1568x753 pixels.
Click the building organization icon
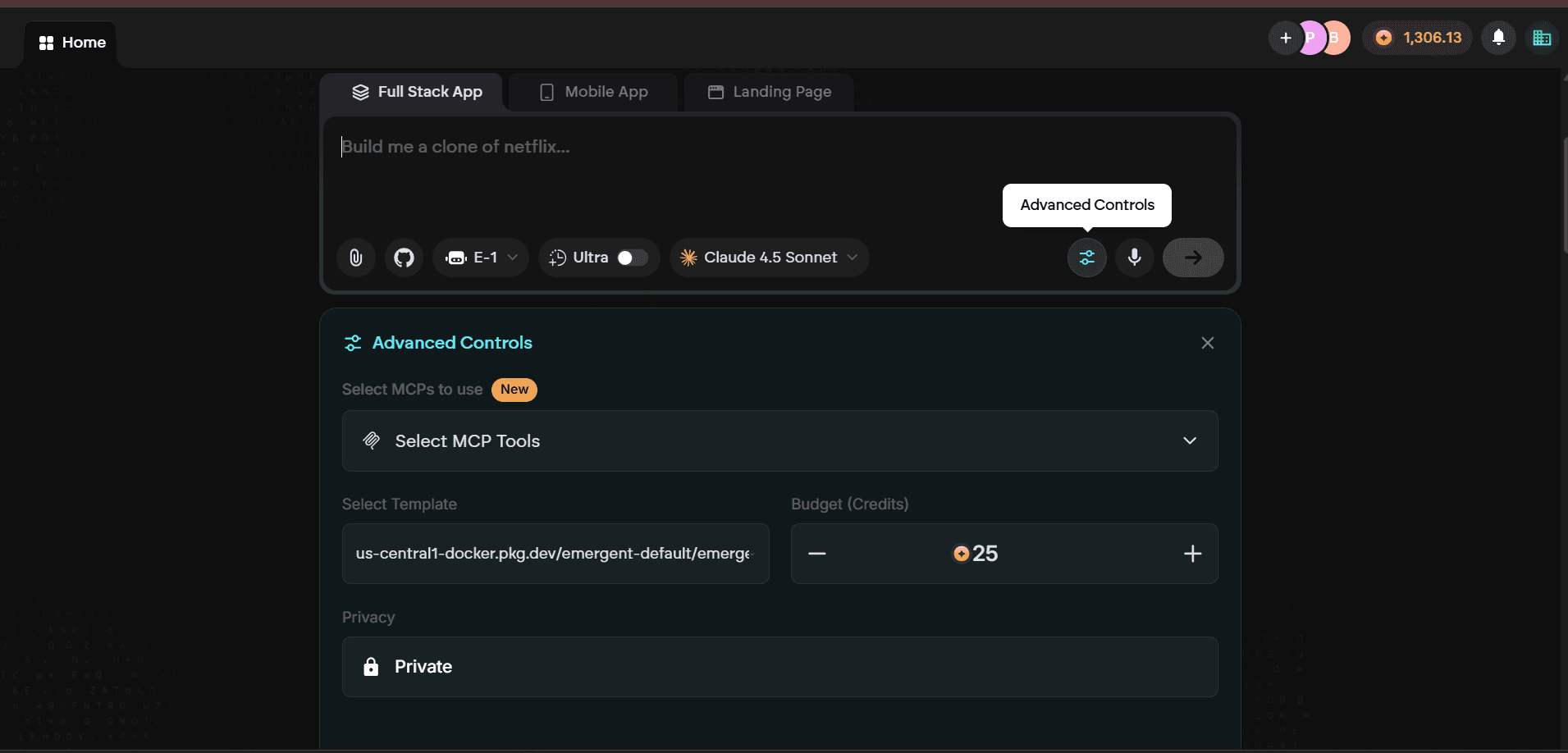coord(1542,38)
